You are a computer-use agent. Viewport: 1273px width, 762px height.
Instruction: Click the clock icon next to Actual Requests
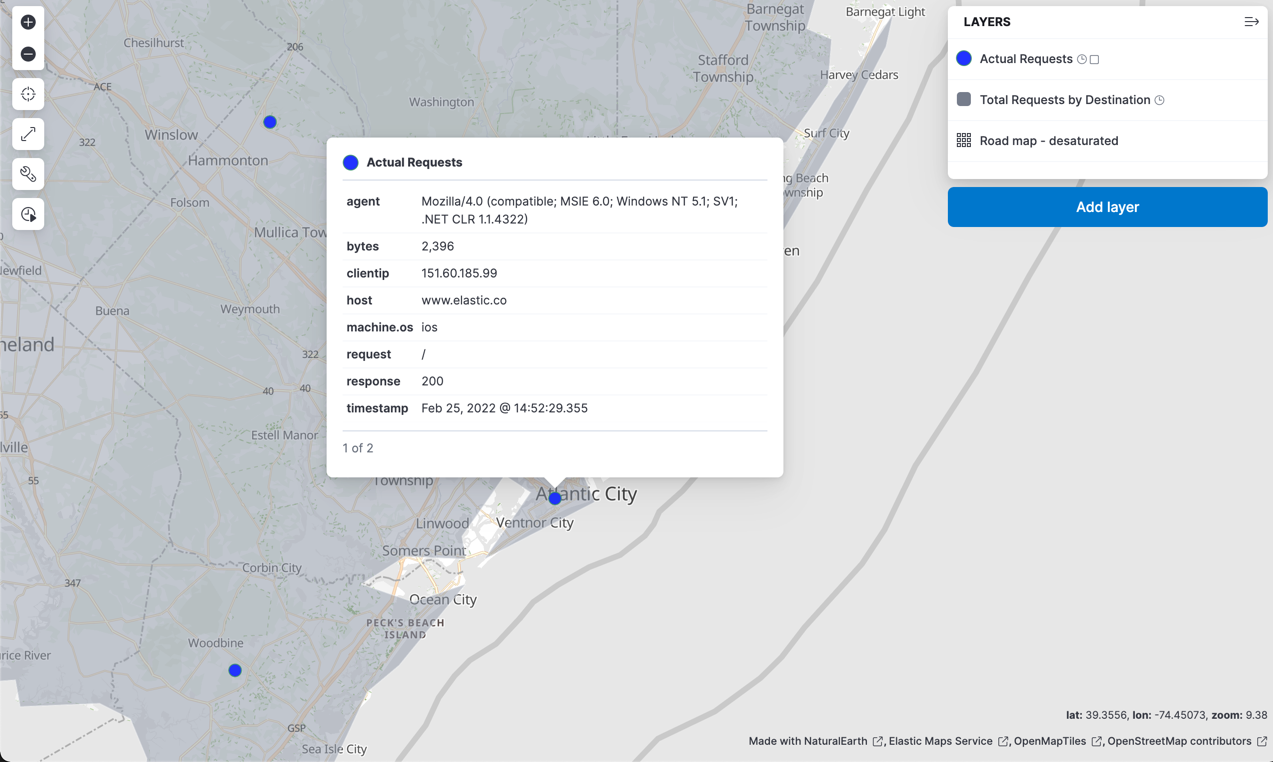point(1082,60)
